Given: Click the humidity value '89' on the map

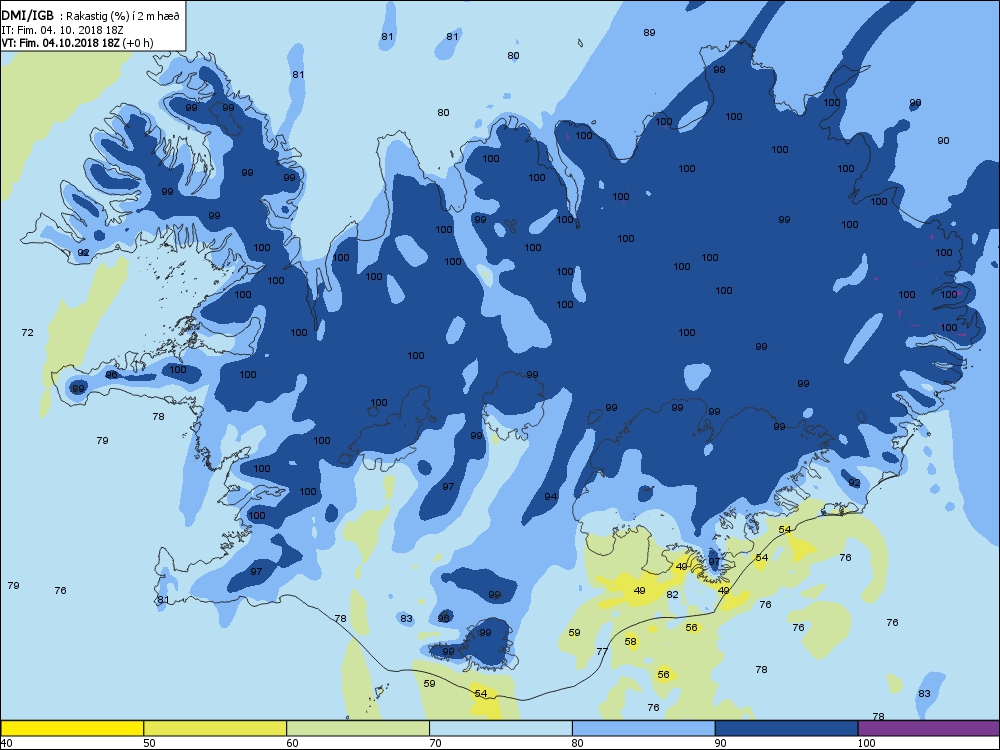Looking at the screenshot, I should (649, 33).
